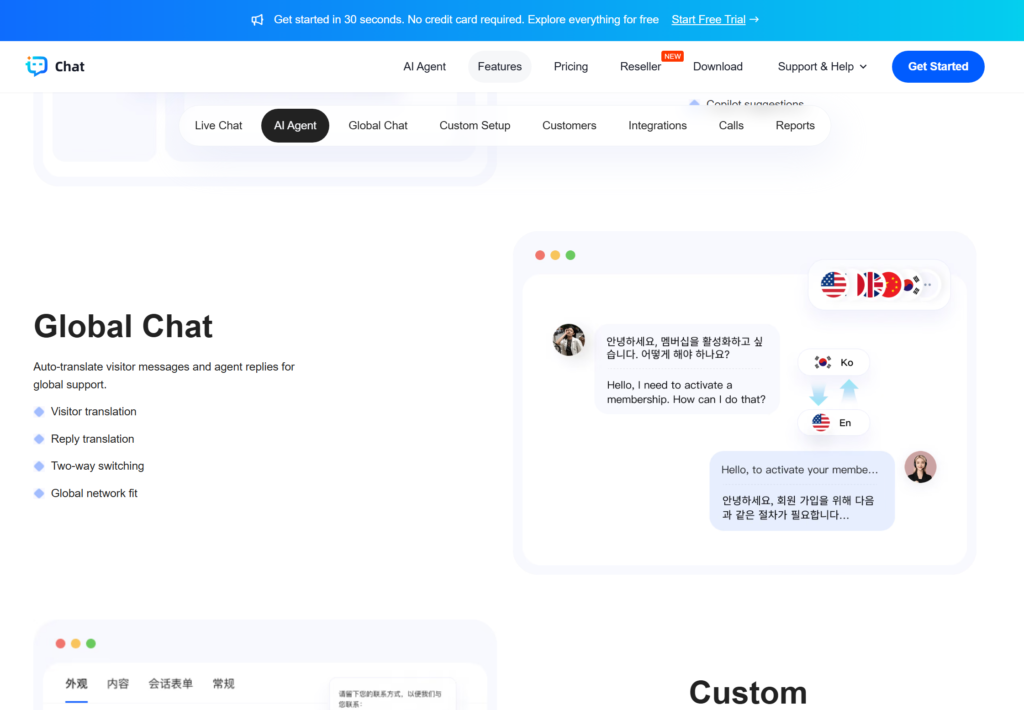
Task: Open the AI Agent top navigation item
Action: coord(424,67)
